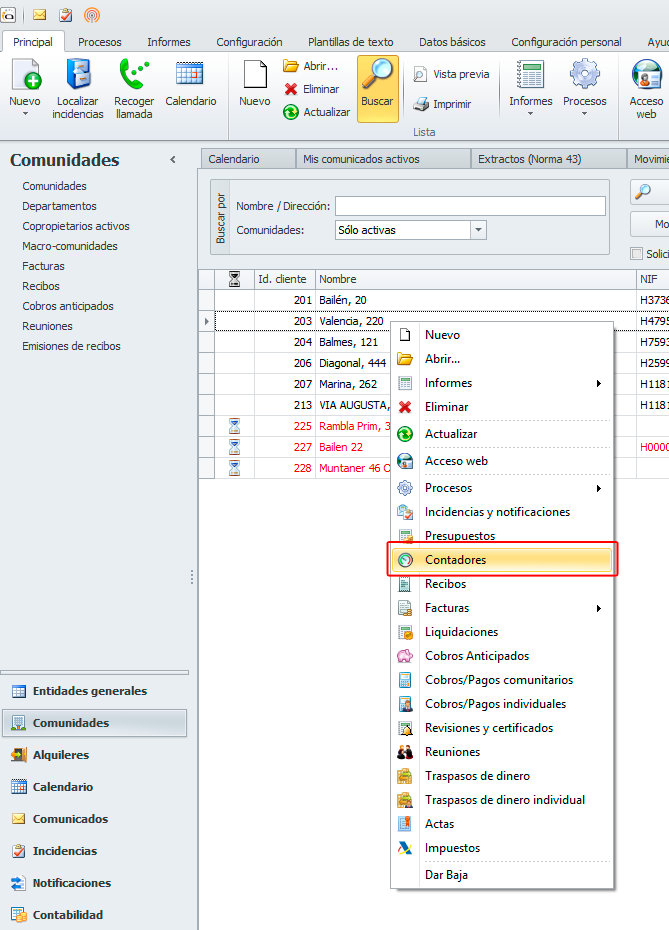This screenshot has height=930, width=669.
Task: Choose Revisiones y certificados entry
Action: tap(502, 728)
